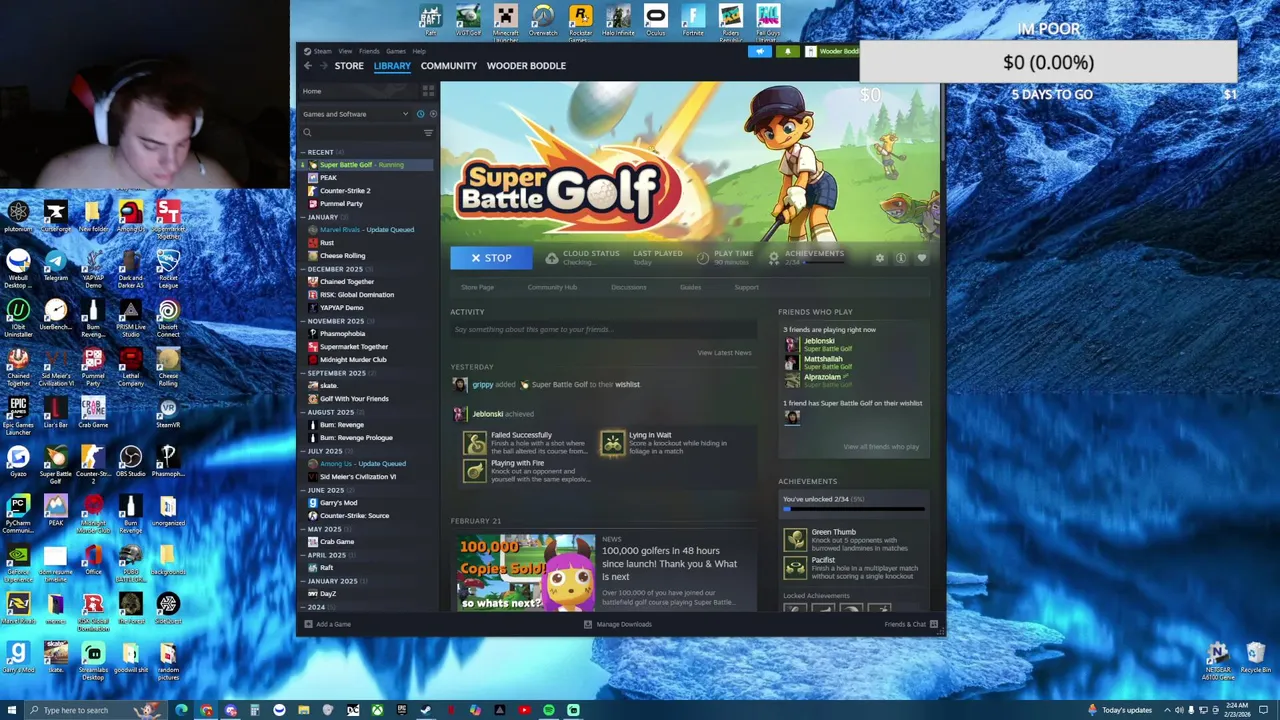This screenshot has height=720, width=1280.
Task: Click Windows Start button
Action: pos(10,710)
